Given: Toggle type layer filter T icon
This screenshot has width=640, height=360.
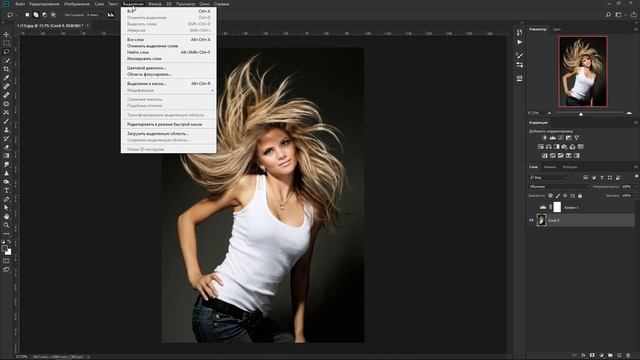Looking at the screenshot, I should (x=602, y=178).
